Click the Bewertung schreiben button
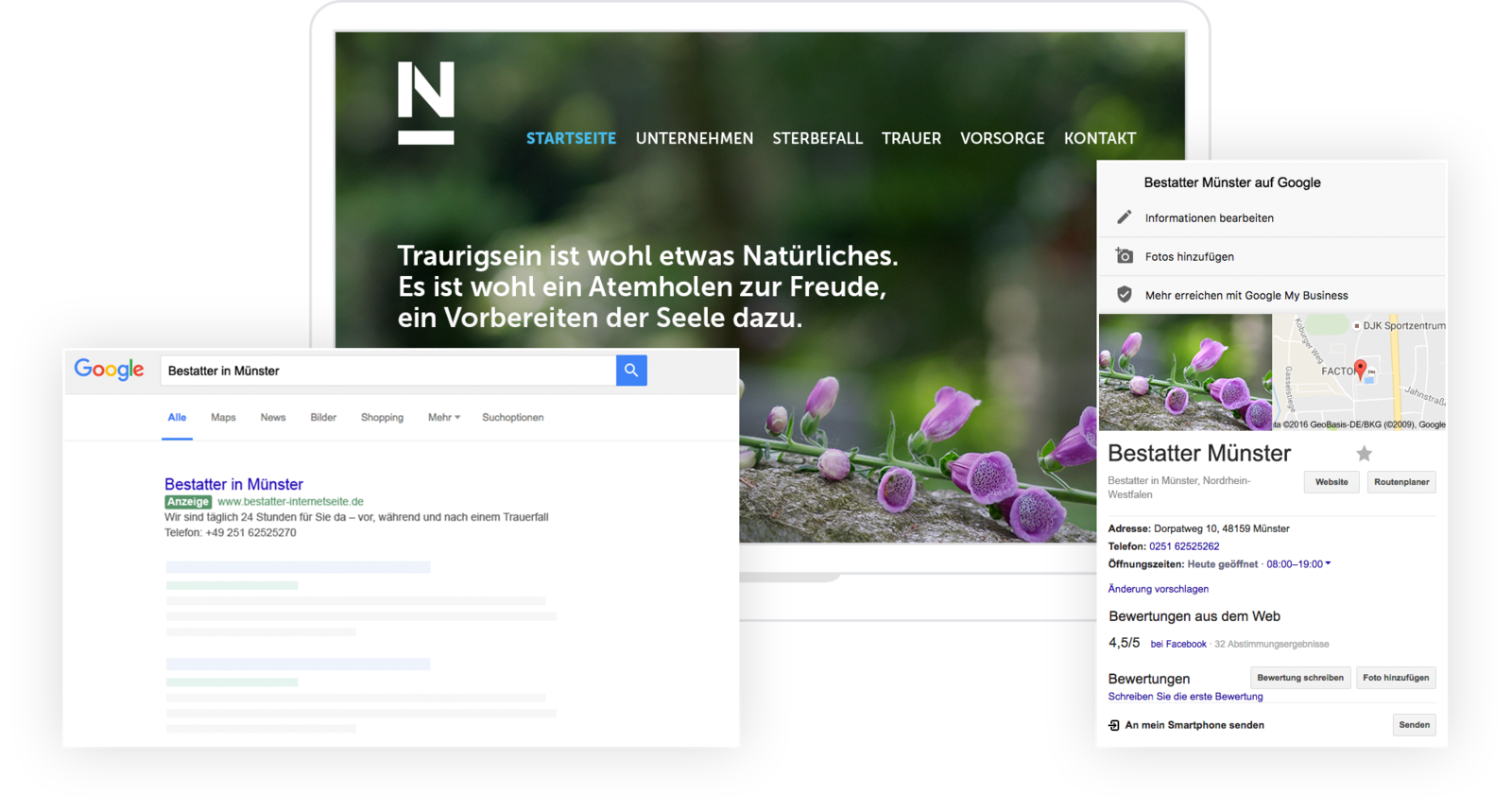1512x812 pixels. (x=1299, y=678)
